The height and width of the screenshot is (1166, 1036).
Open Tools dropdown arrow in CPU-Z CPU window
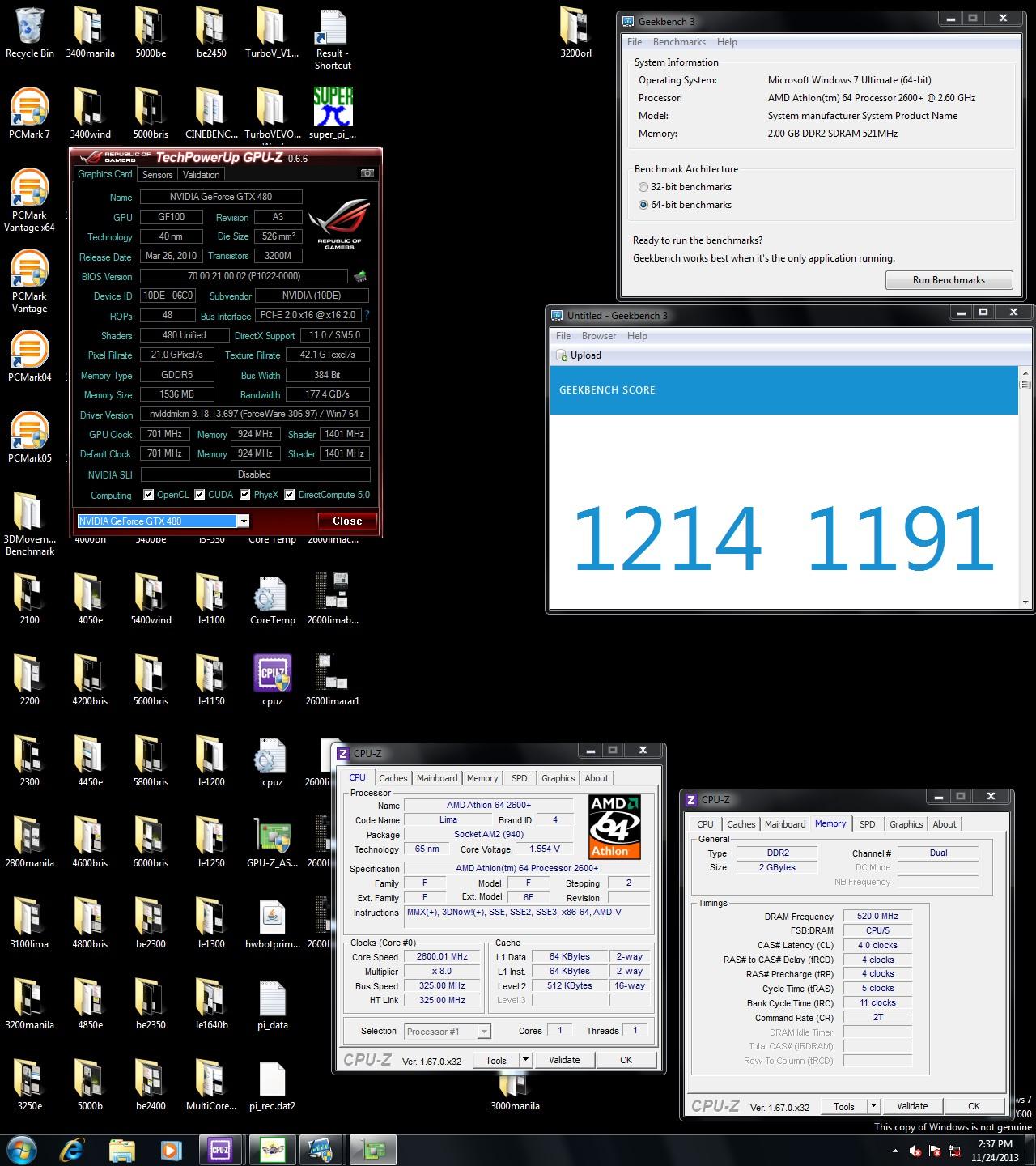[525, 1059]
